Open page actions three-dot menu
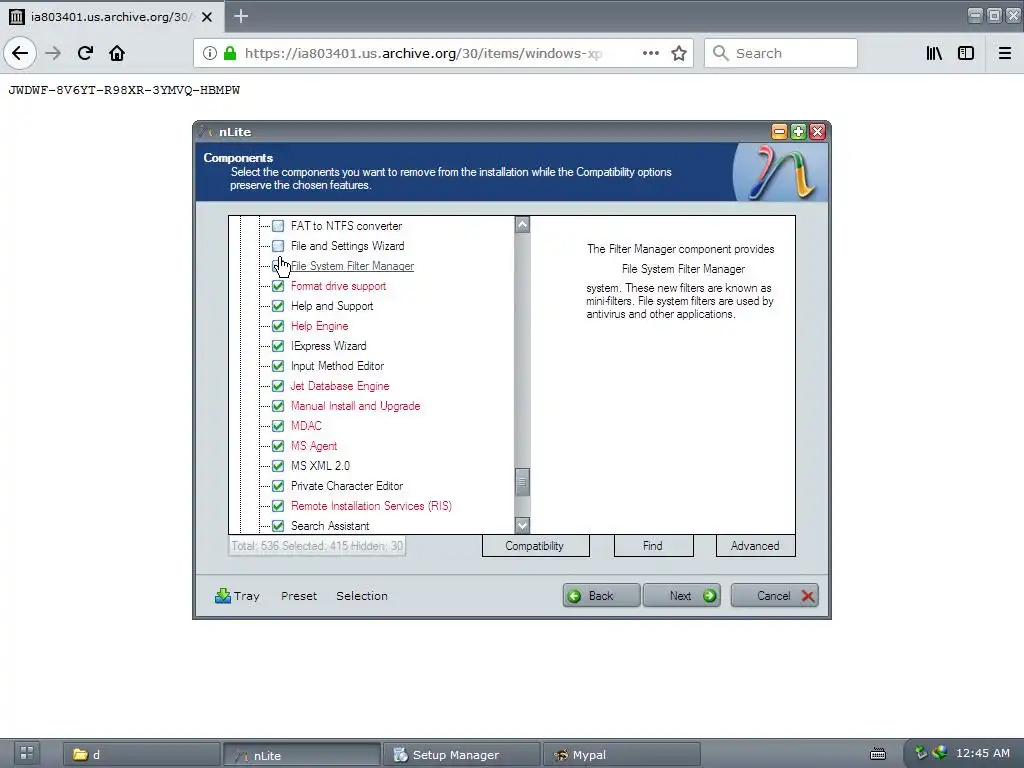The height and width of the screenshot is (768, 1024). click(650, 53)
